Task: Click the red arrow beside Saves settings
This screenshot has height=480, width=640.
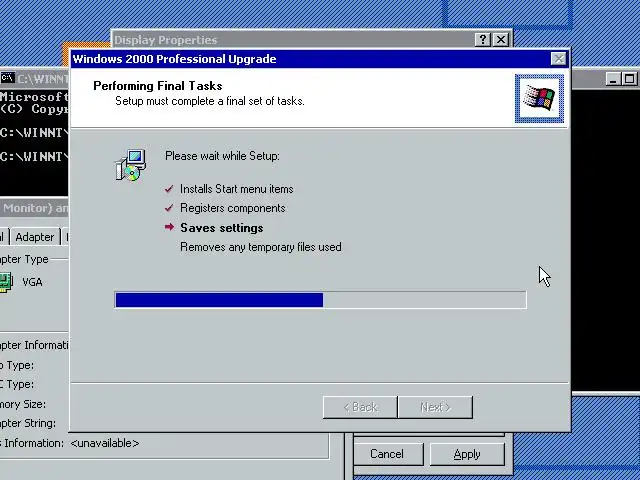Action: pos(169,227)
